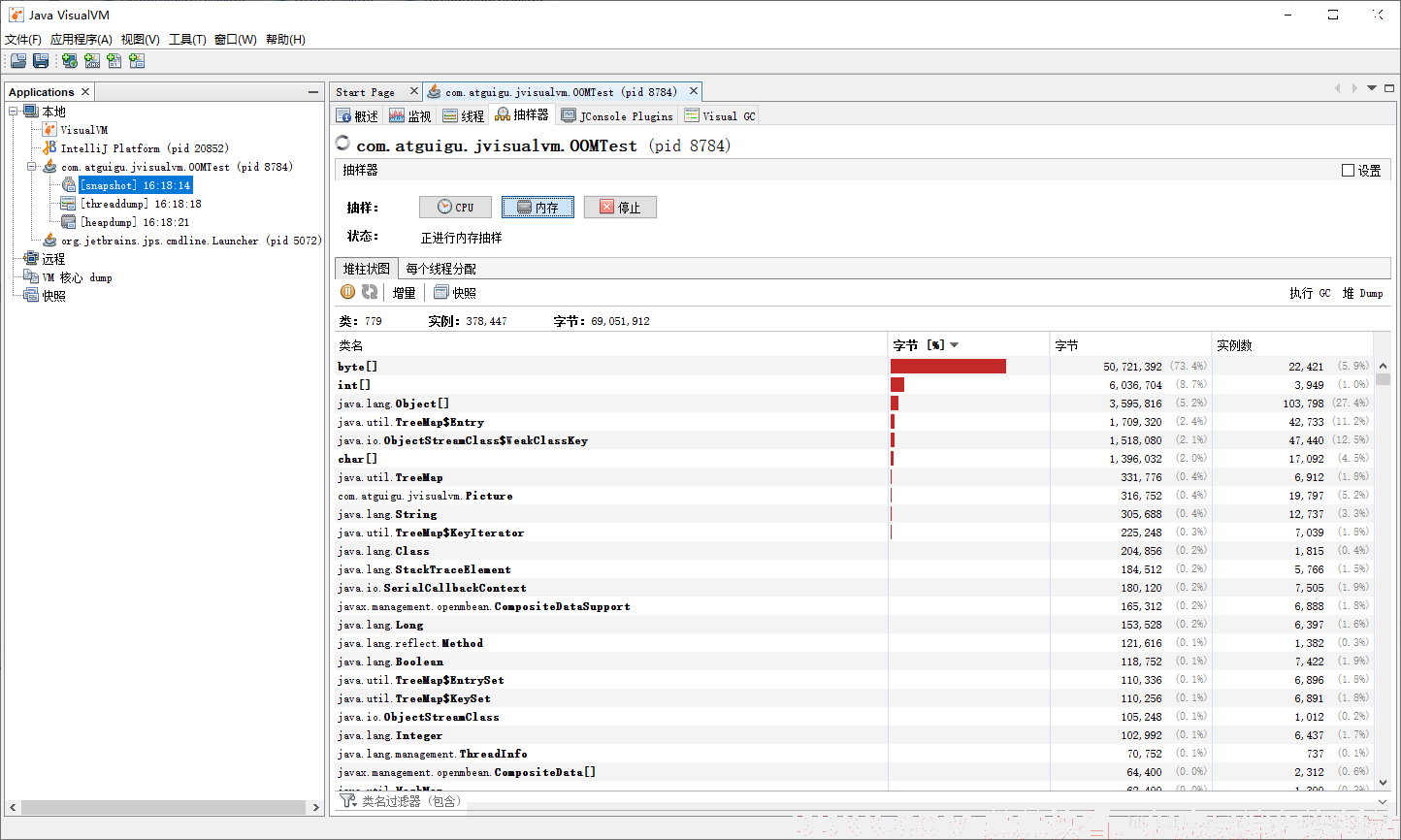Switch to the 线程 tab
Screen dimensions: 1401x840
[x=464, y=115]
